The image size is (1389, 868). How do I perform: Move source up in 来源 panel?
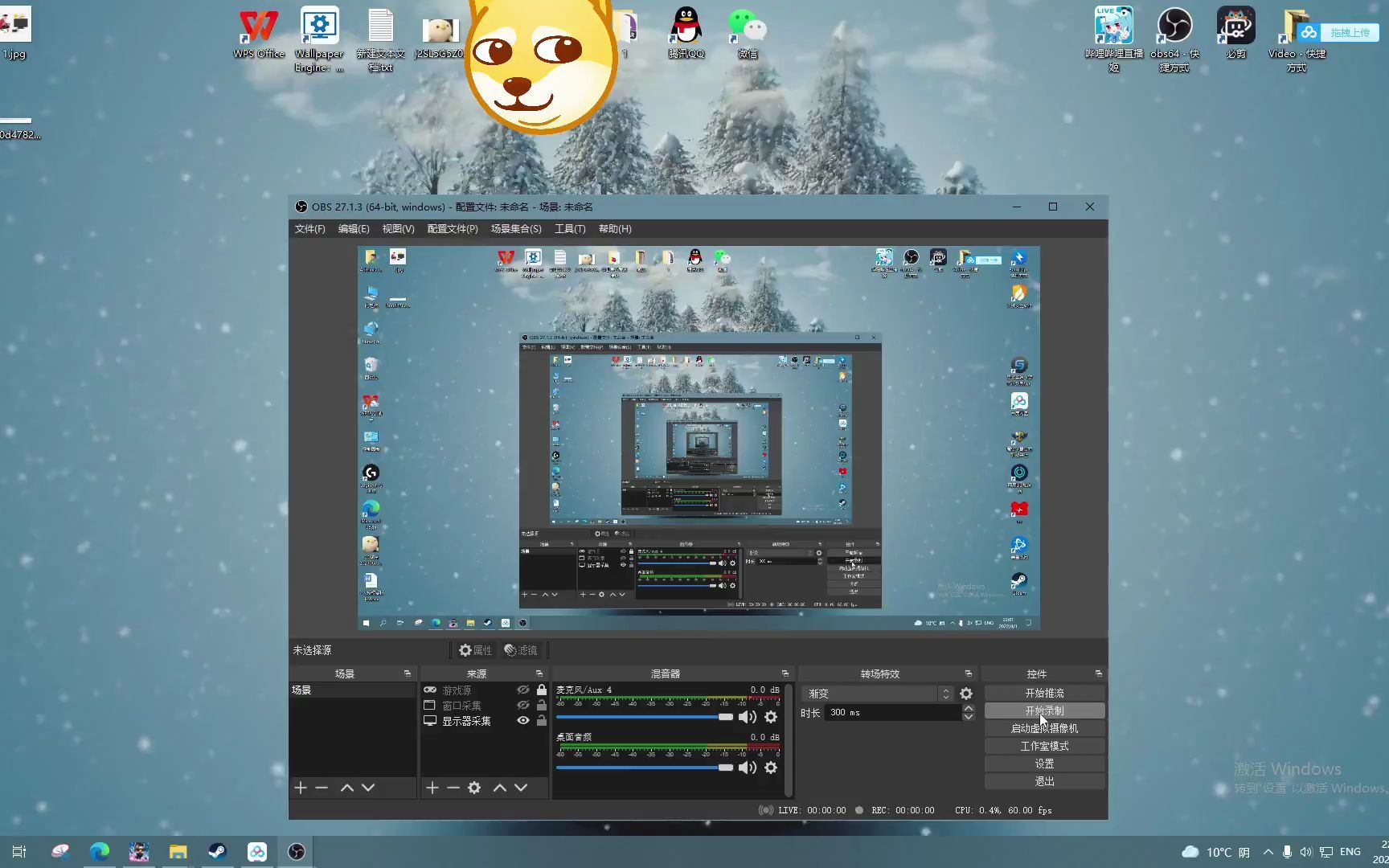click(x=500, y=788)
